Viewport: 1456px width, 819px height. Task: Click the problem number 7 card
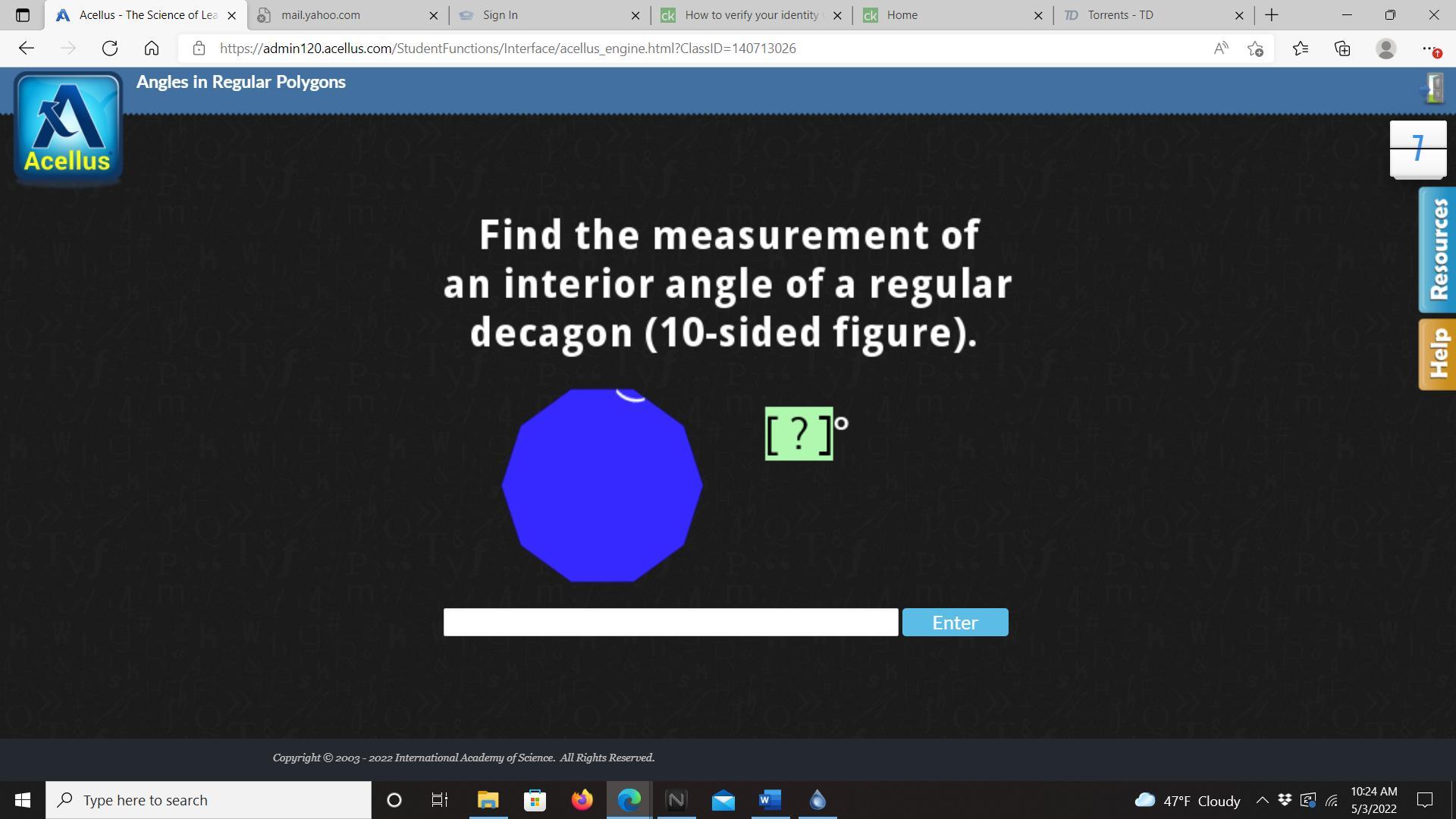[1417, 148]
